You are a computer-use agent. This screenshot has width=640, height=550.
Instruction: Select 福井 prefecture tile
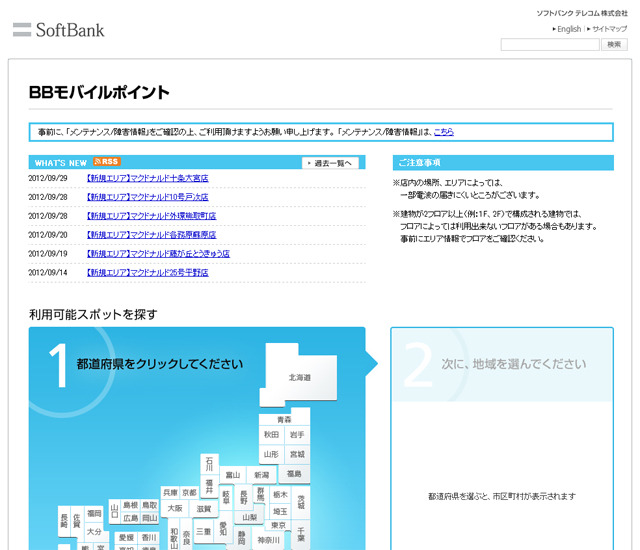[x=209, y=487]
